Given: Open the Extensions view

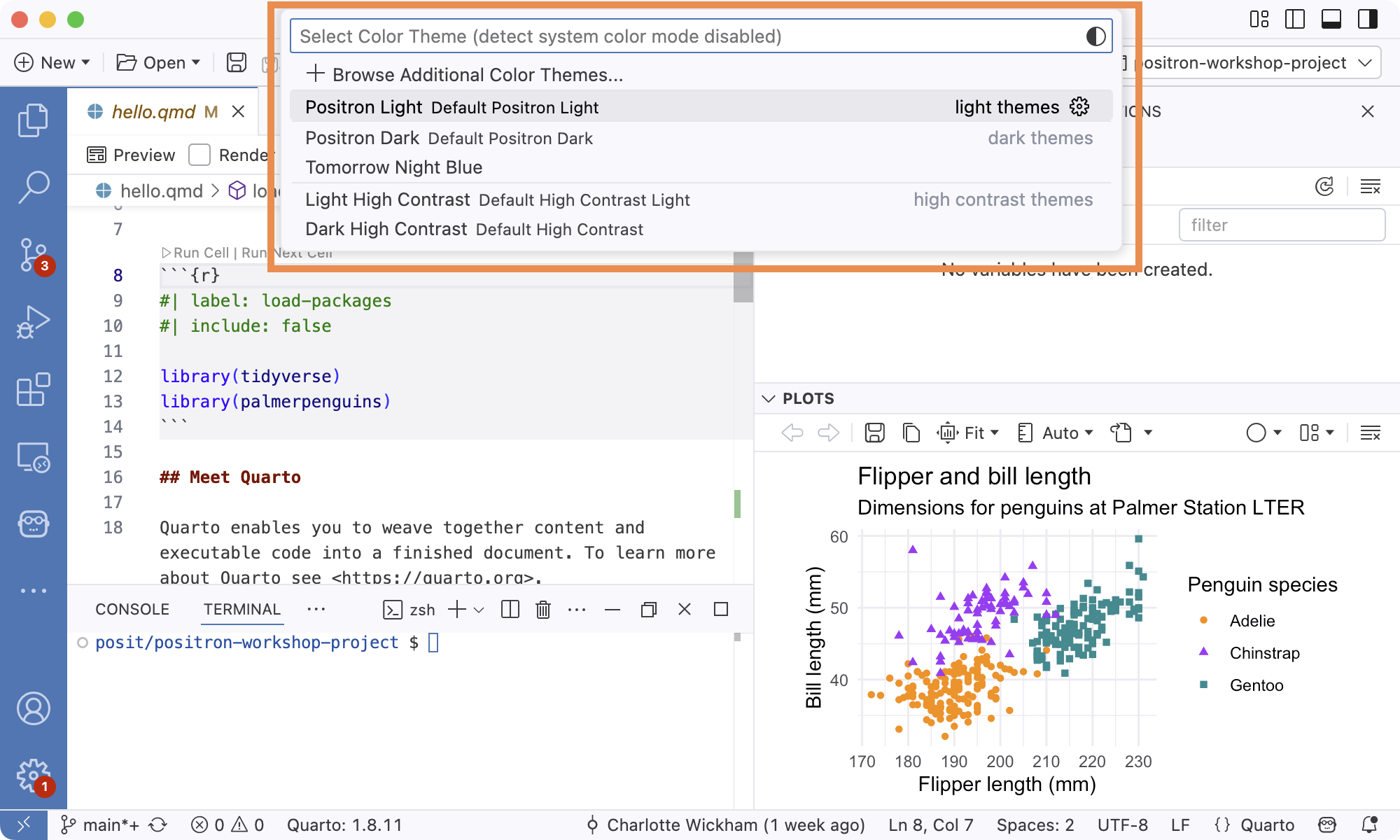Looking at the screenshot, I should coord(33,389).
